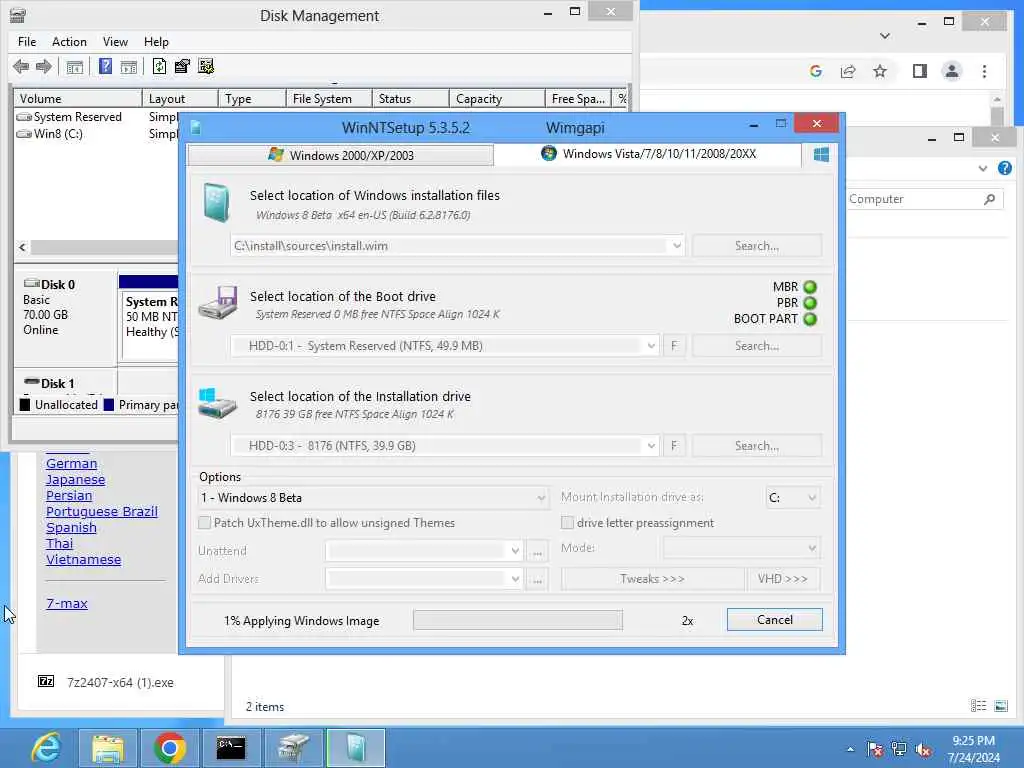This screenshot has width=1024, height=768.
Task: Switch to Windows 2000/XP/2003 tab
Action: click(341, 155)
